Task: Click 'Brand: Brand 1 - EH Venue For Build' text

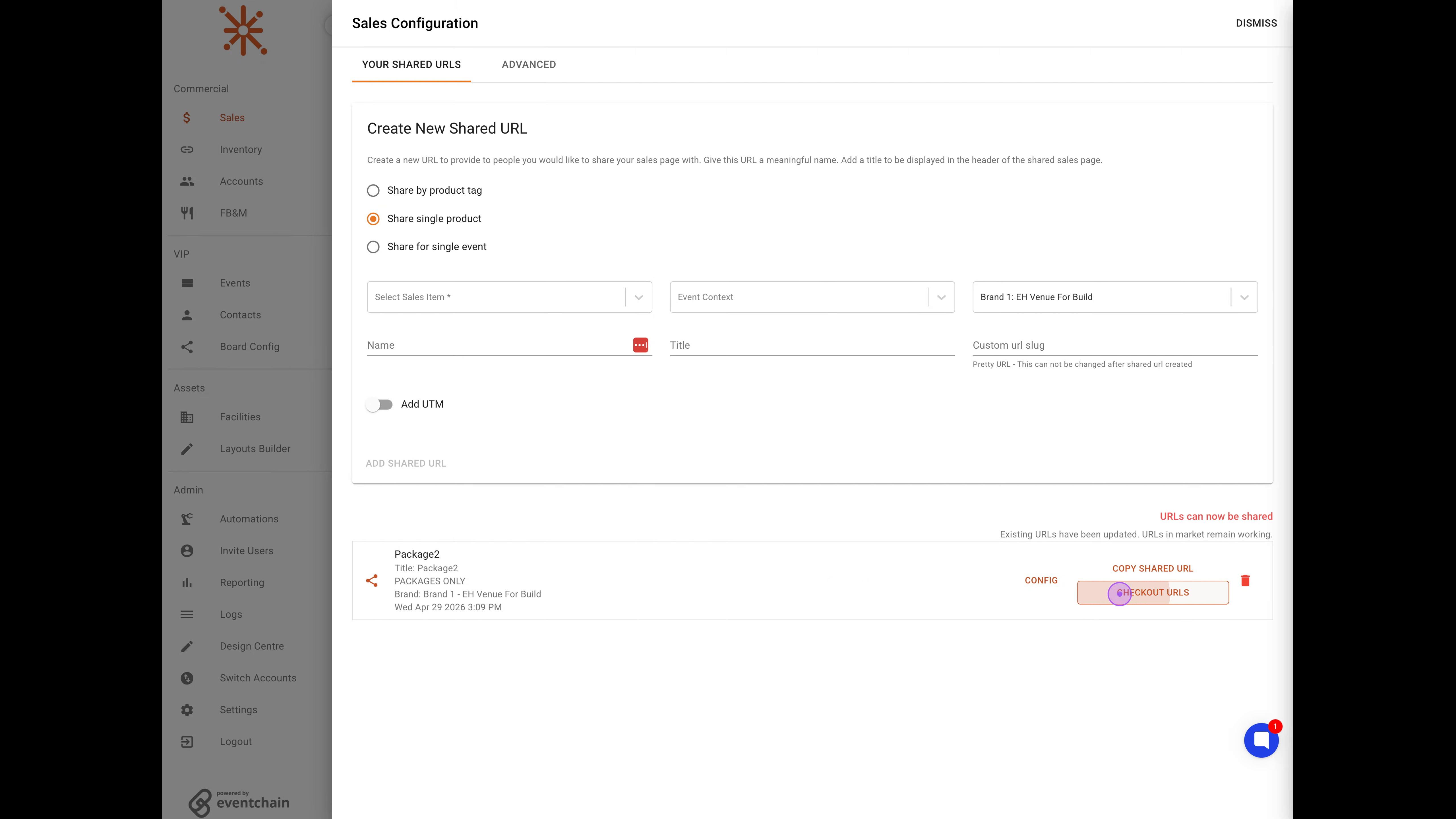Action: (468, 594)
